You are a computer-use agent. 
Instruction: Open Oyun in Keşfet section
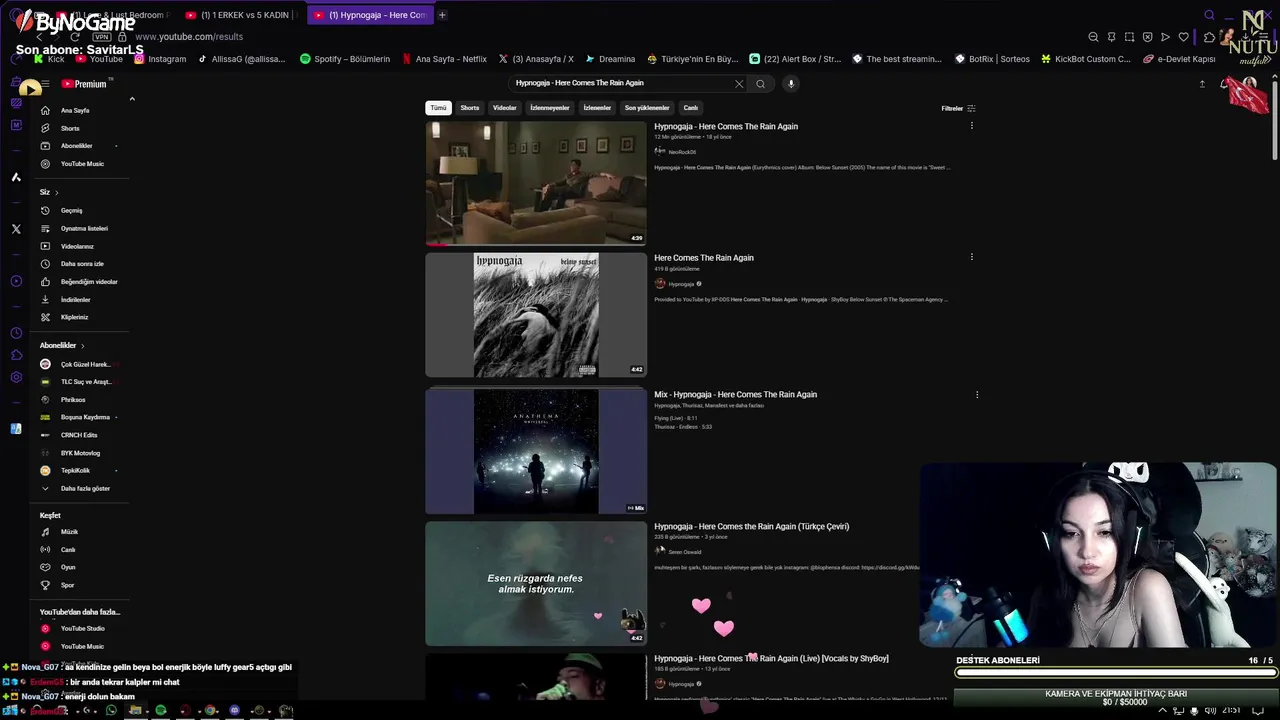tap(67, 567)
